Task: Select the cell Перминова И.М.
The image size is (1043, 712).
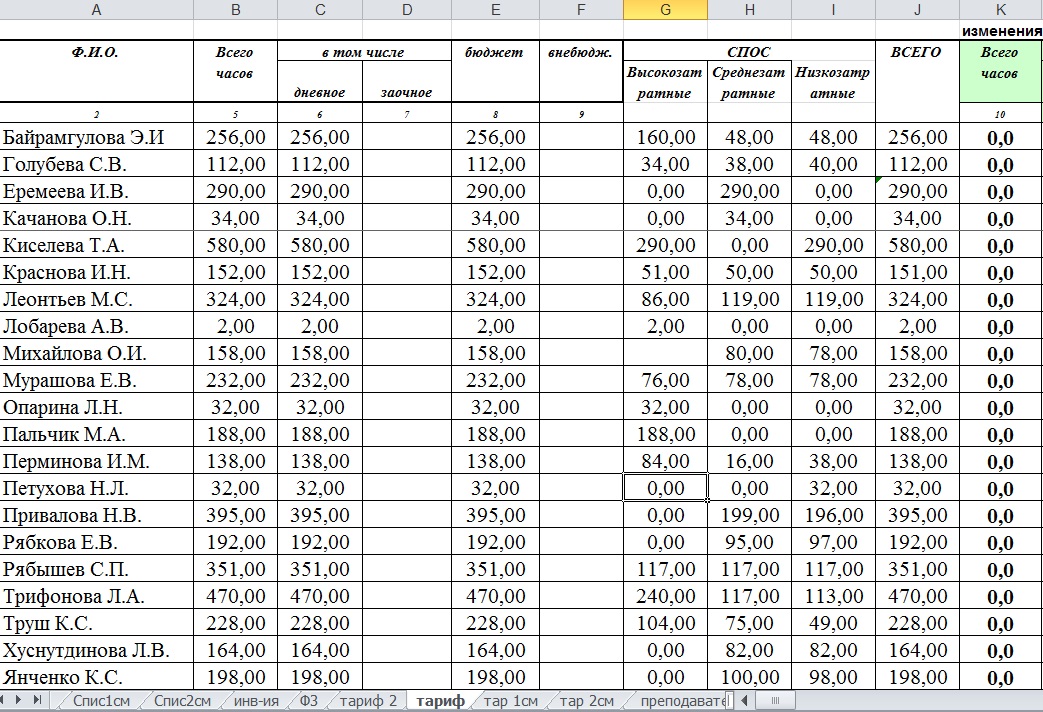Action: coord(96,460)
